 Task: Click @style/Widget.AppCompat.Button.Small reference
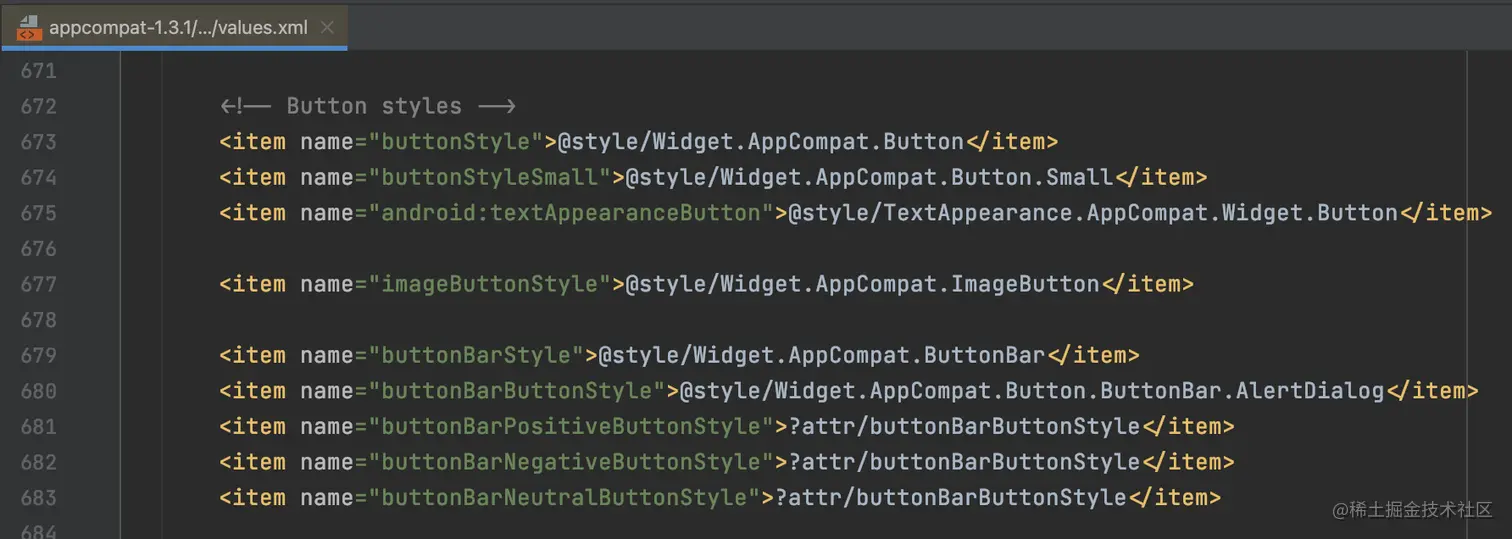point(869,177)
